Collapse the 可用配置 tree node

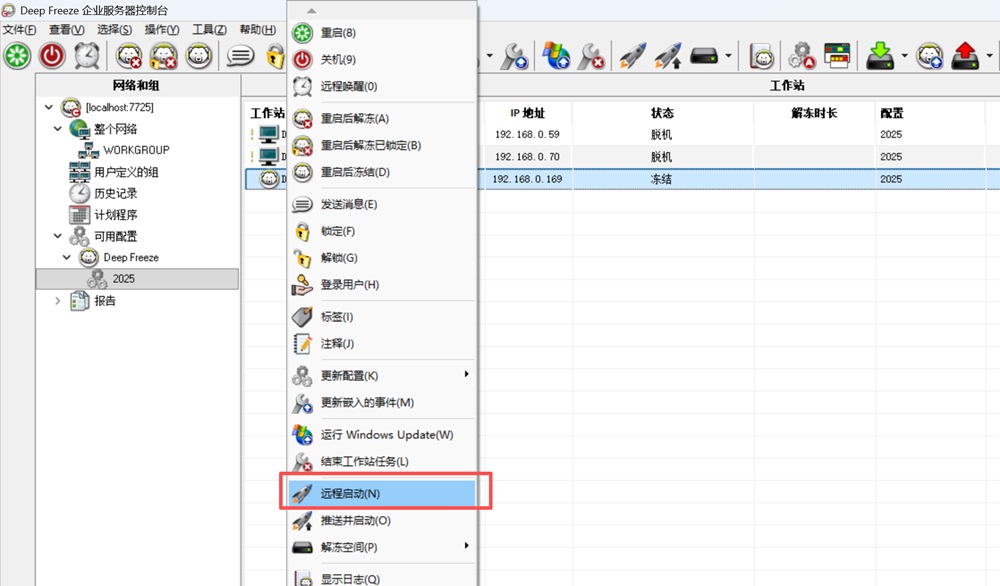58,236
